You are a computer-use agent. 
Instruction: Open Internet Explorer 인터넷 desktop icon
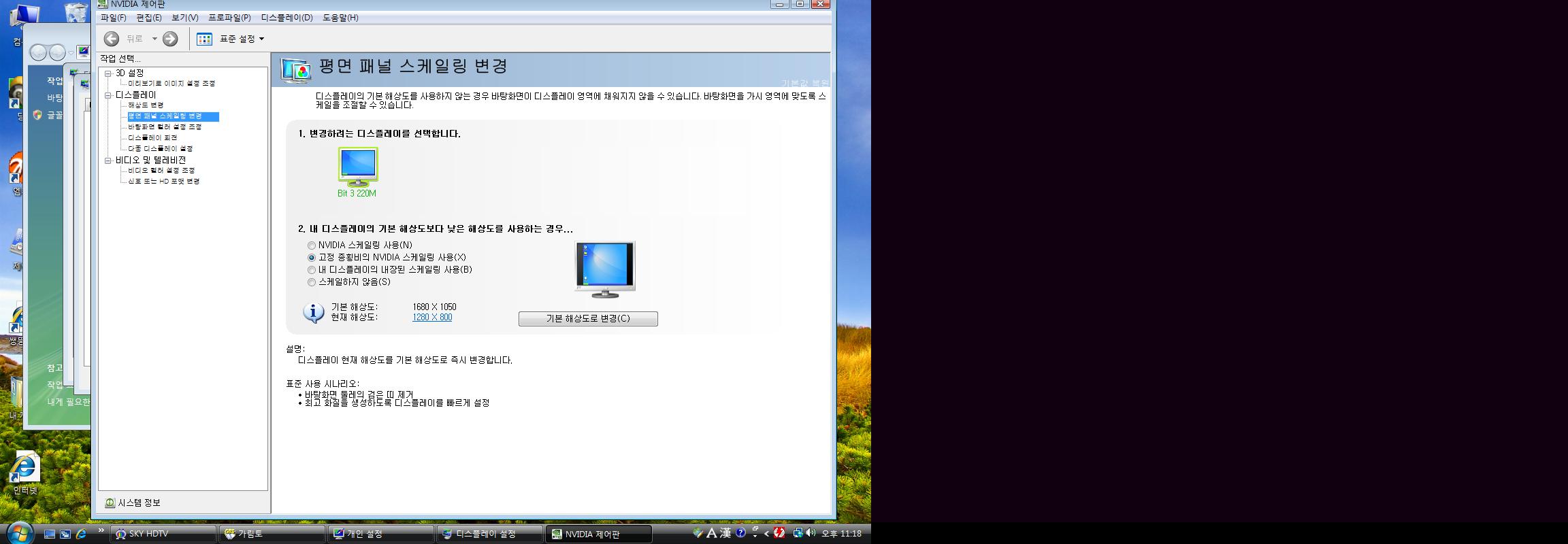[x=25, y=472]
